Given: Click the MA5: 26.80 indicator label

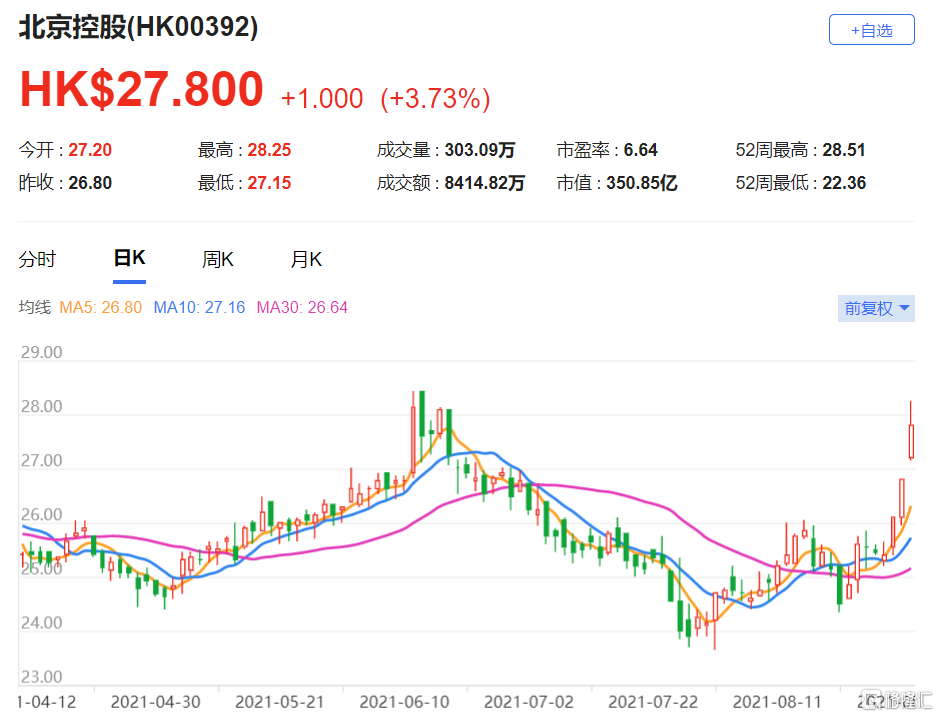Looking at the screenshot, I should [101, 308].
